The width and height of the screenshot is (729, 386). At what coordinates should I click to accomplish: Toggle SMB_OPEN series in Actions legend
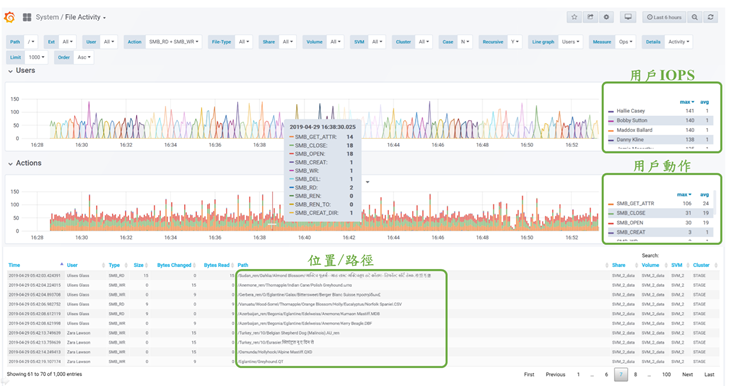(x=630, y=223)
